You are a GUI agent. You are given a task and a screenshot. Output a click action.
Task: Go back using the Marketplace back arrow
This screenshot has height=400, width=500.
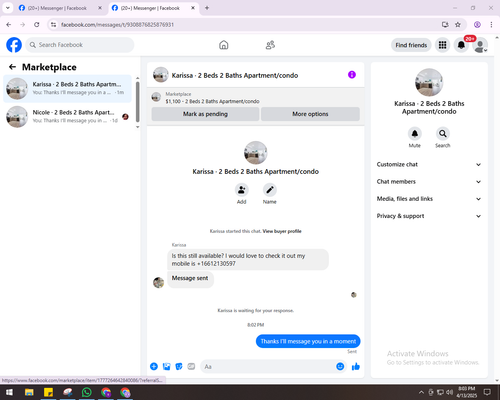coord(12,67)
